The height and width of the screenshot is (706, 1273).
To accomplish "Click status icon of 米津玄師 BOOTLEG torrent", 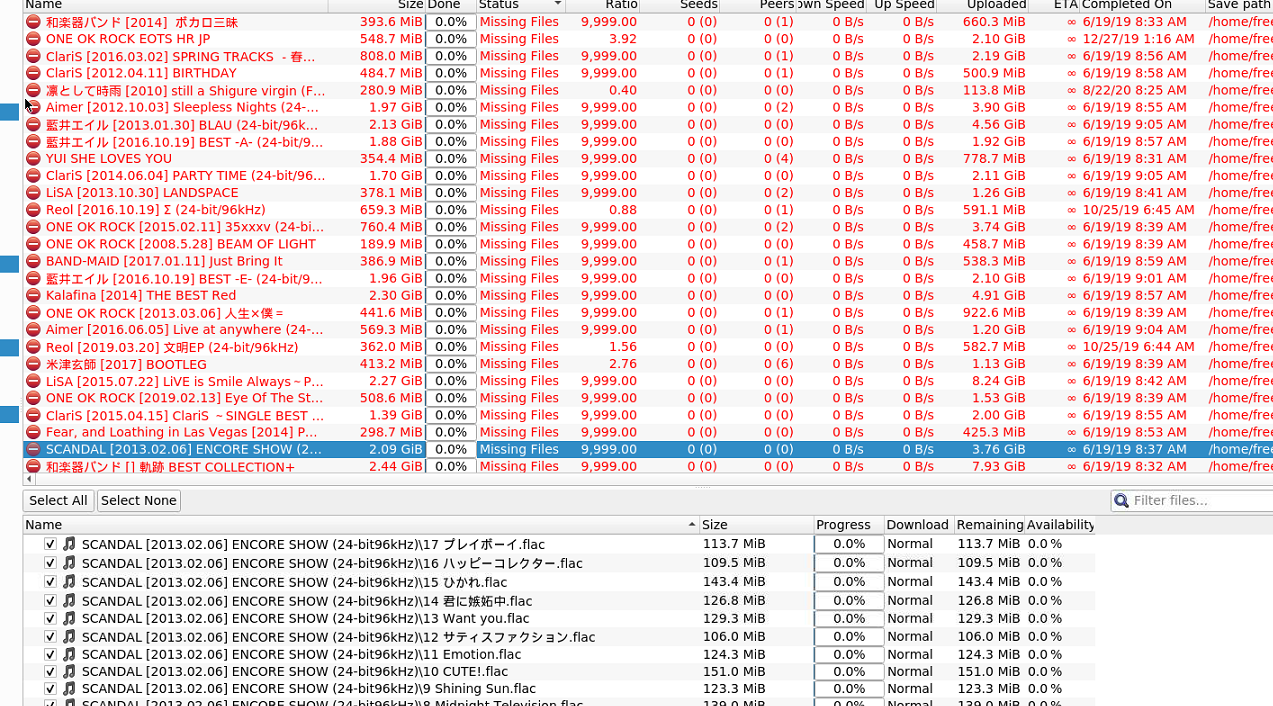I will (33, 364).
